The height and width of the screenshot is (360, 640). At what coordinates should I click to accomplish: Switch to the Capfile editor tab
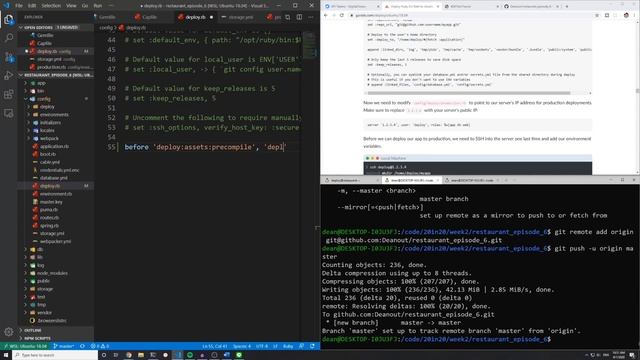149,17
